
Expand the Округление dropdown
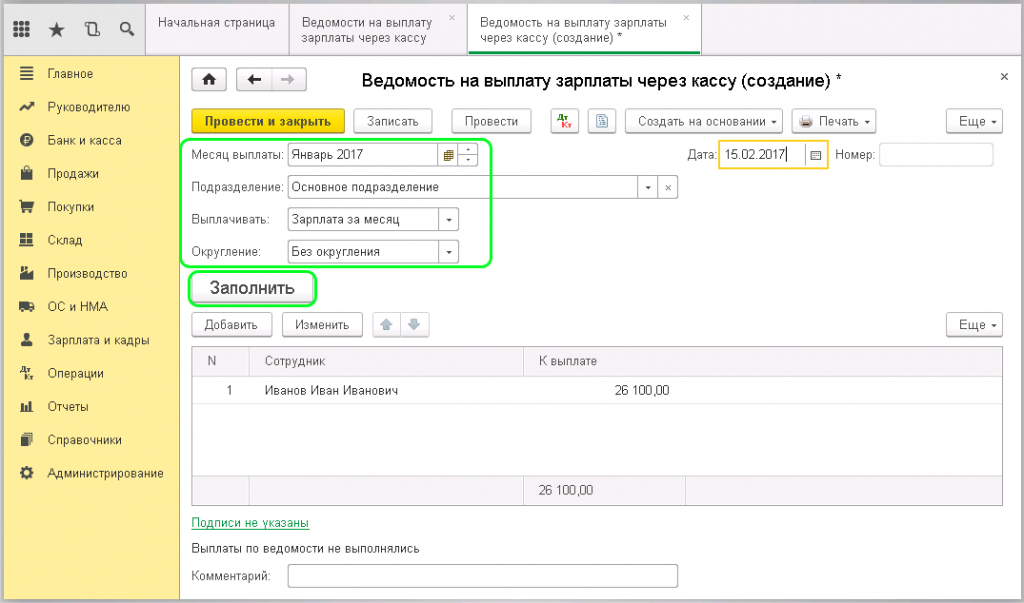pos(449,252)
